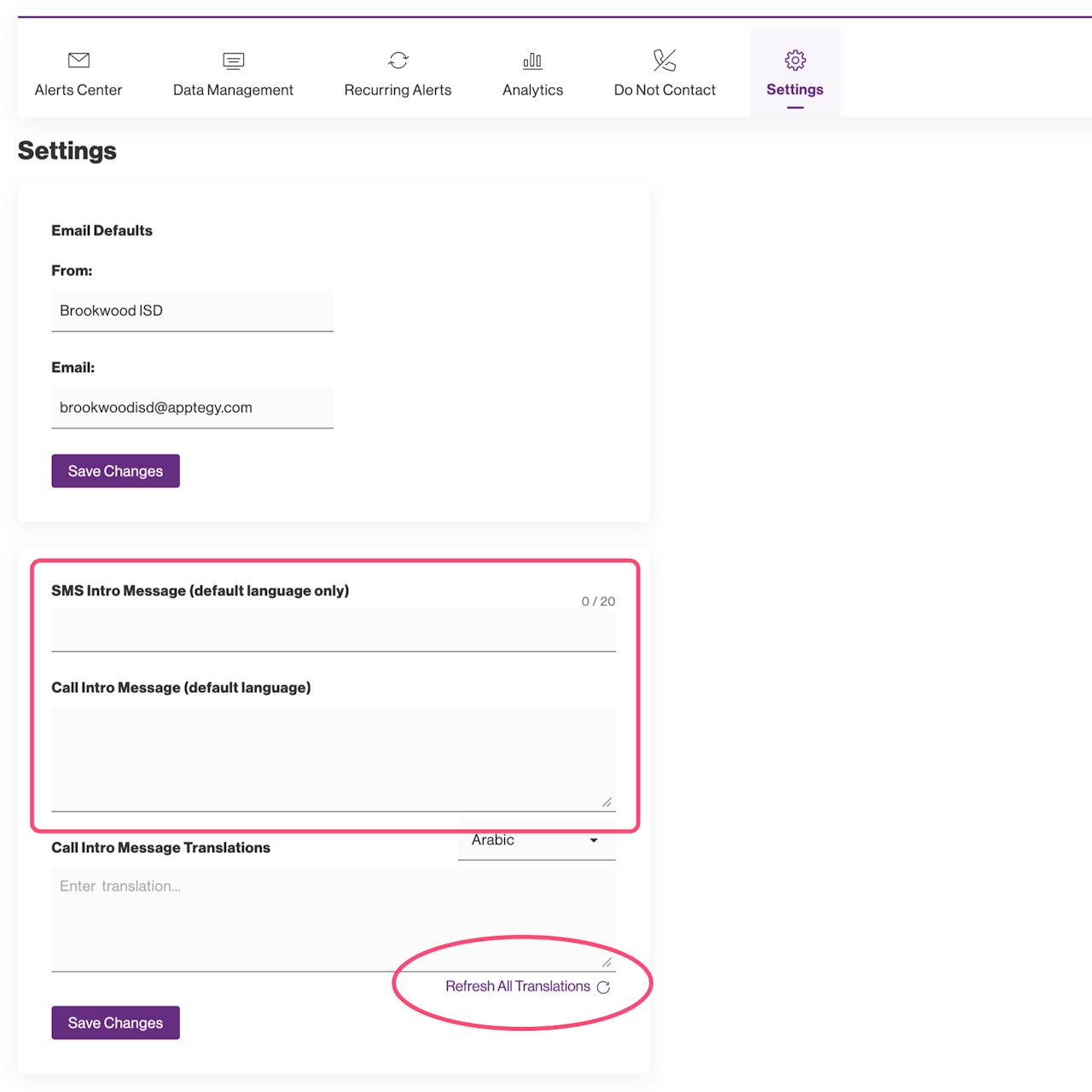Save changes under Email Defaults
The width and height of the screenshot is (1092, 1092).
115,471
